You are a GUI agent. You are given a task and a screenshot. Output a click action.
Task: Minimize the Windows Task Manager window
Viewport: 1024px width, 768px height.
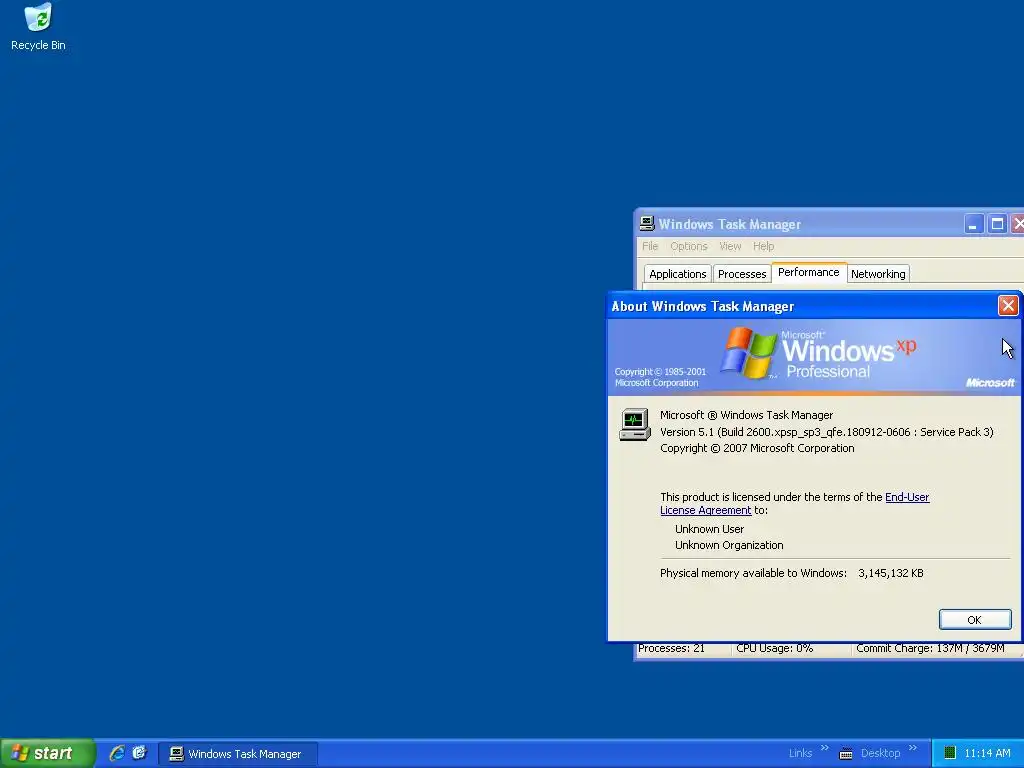click(x=973, y=224)
